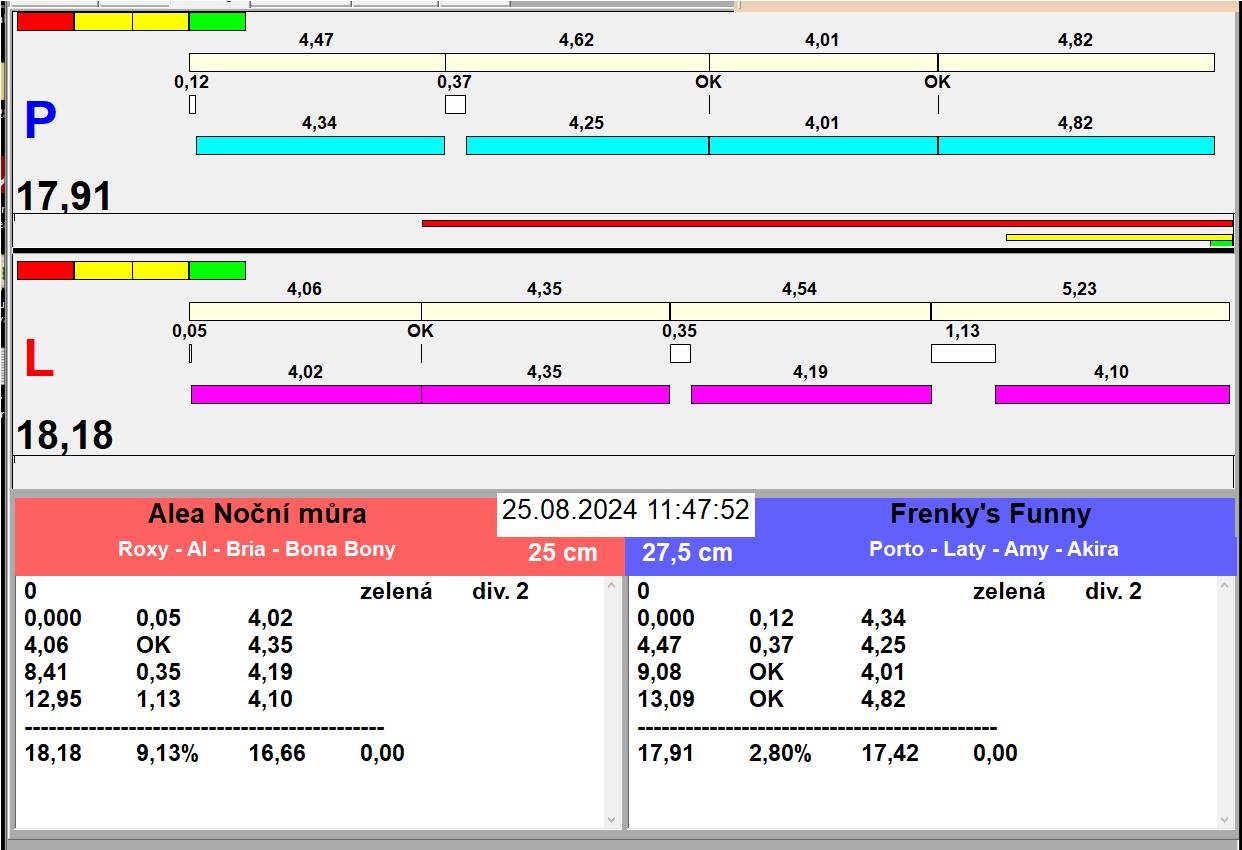Click the 12,95 value in the left results

[53, 699]
